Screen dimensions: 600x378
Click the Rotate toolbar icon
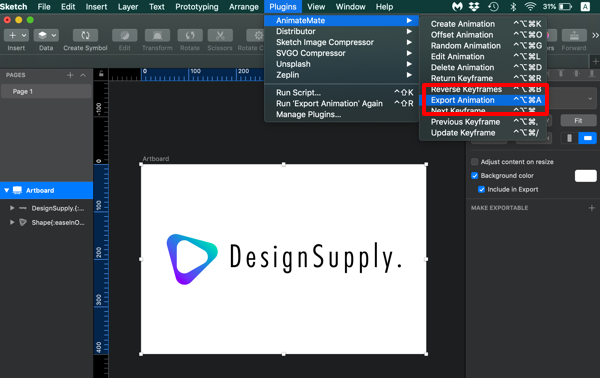[190, 35]
